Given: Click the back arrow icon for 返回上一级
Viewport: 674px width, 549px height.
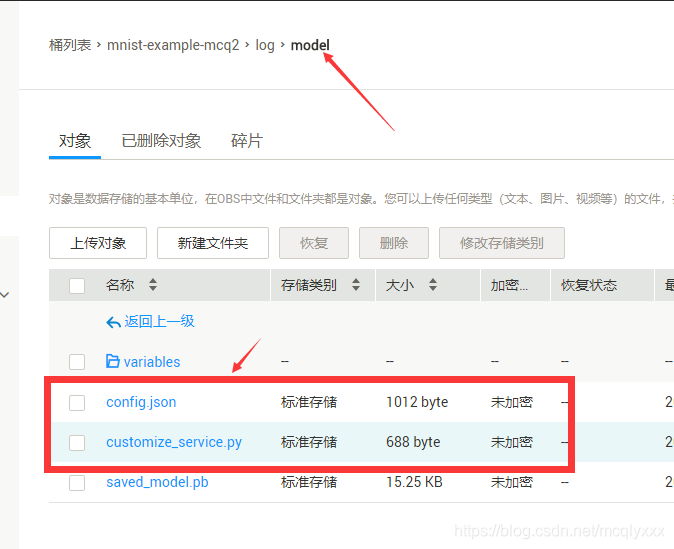Looking at the screenshot, I should pyautogui.click(x=113, y=322).
